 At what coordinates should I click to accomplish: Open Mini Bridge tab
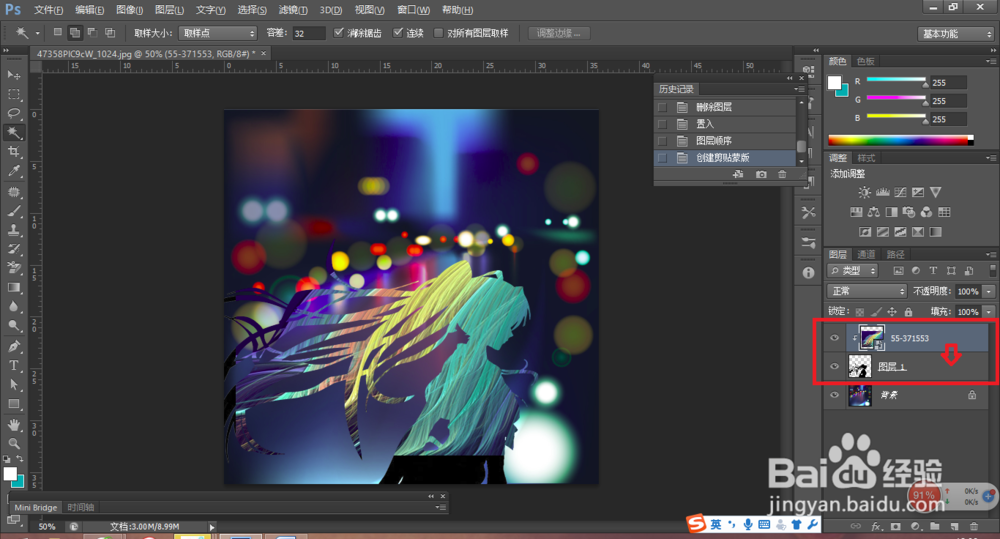point(36,508)
